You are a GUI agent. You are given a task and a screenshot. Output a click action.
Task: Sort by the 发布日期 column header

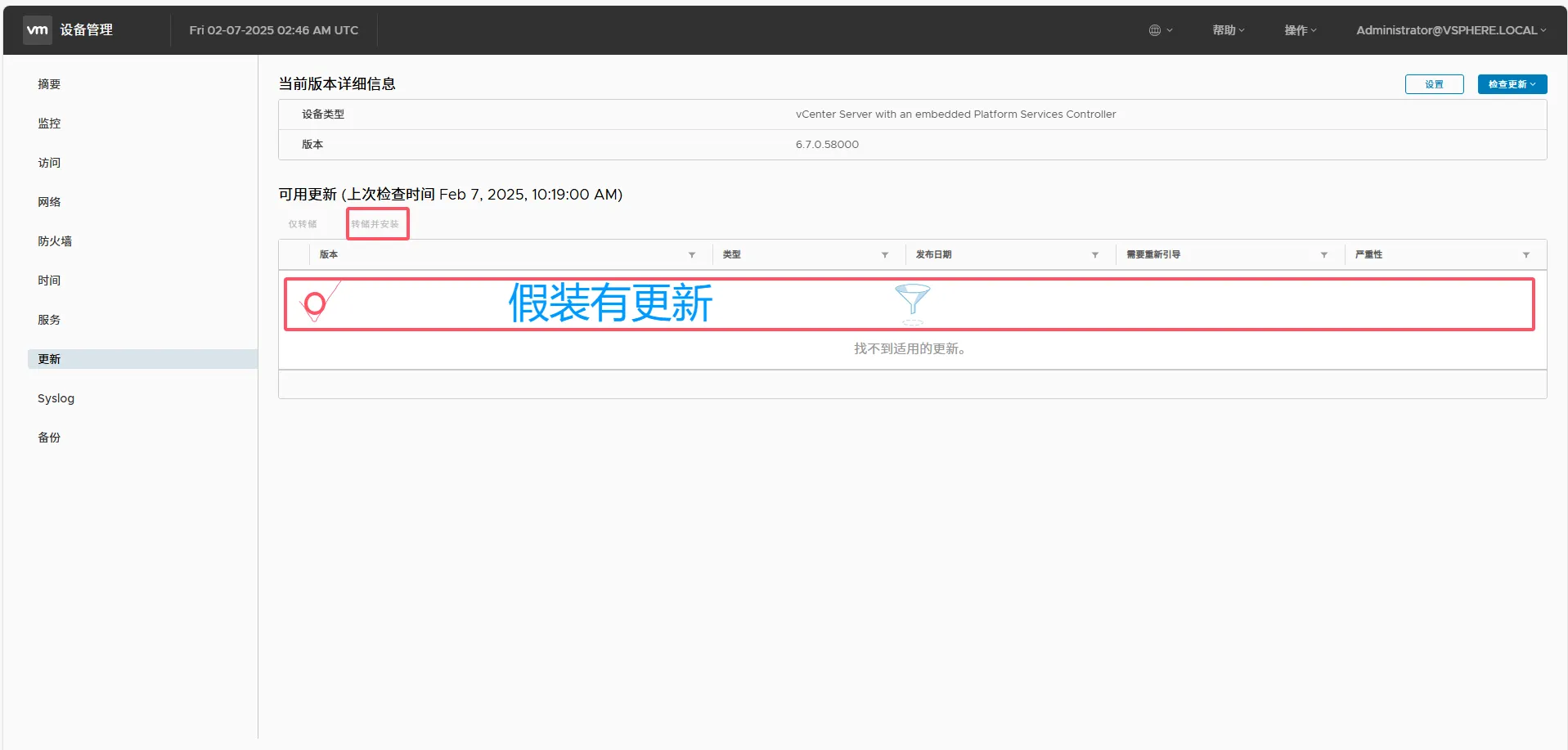pyautogui.click(x=933, y=254)
